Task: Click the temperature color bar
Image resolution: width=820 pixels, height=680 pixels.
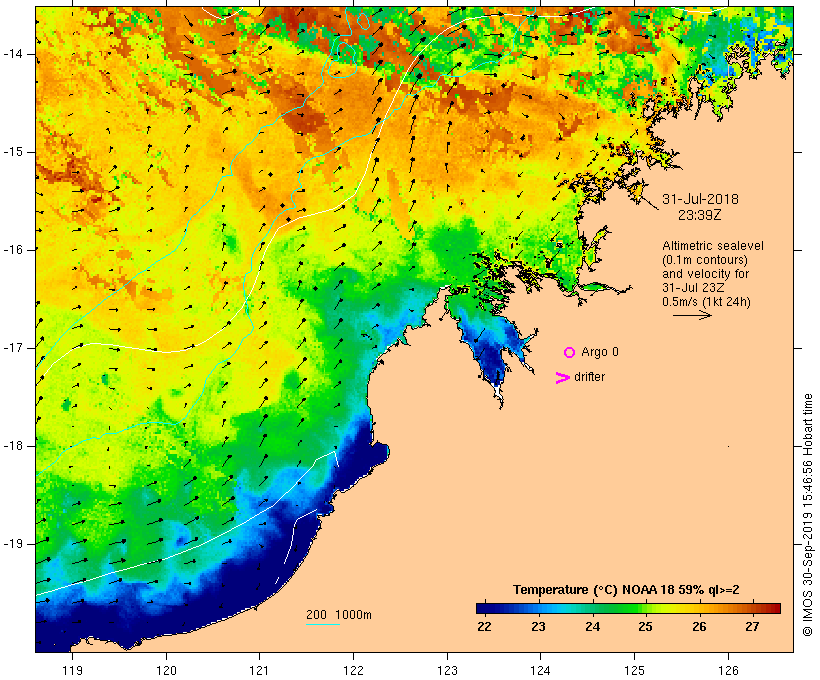Action: pyautogui.click(x=628, y=608)
